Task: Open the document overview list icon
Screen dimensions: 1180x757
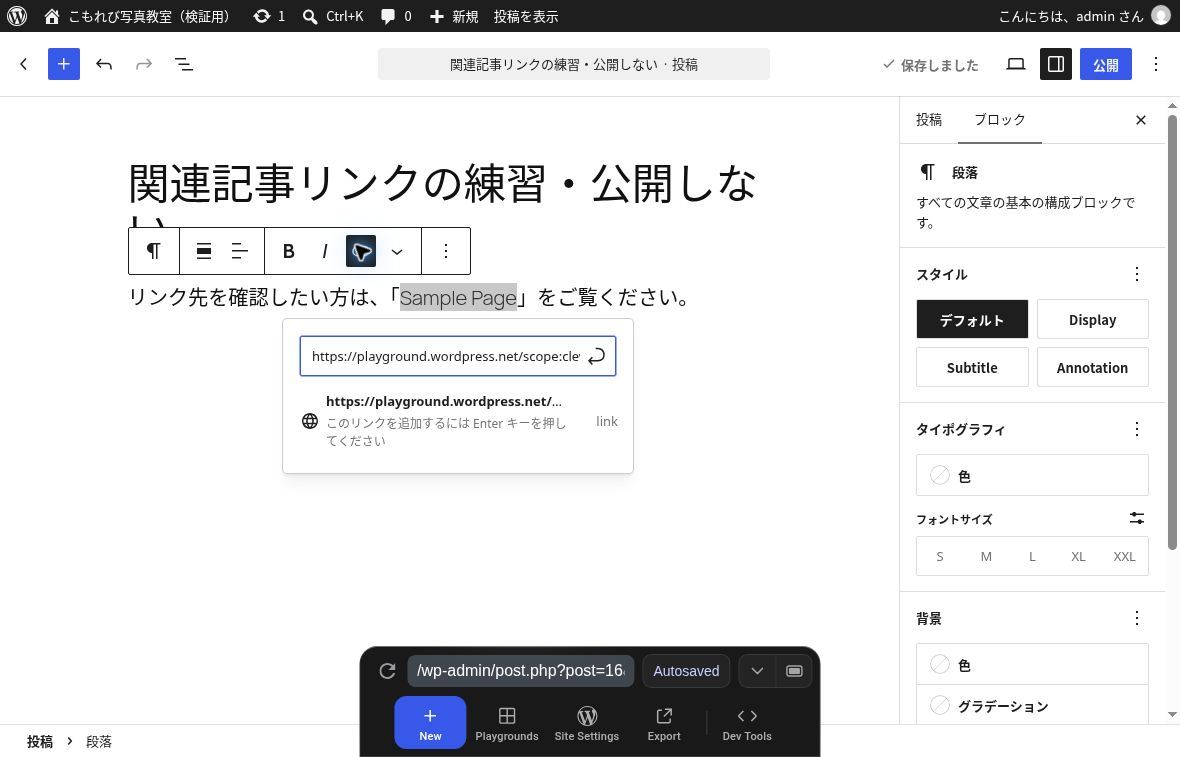Action: click(184, 65)
